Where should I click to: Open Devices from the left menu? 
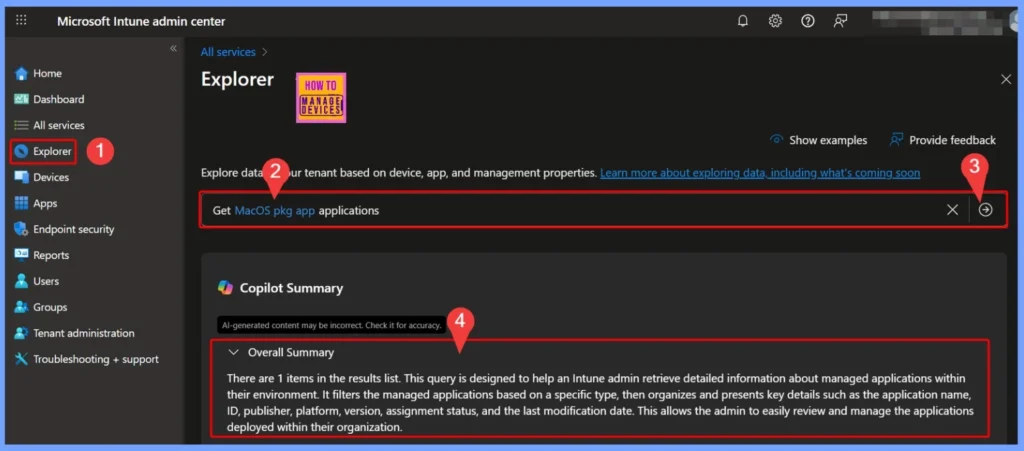51,178
